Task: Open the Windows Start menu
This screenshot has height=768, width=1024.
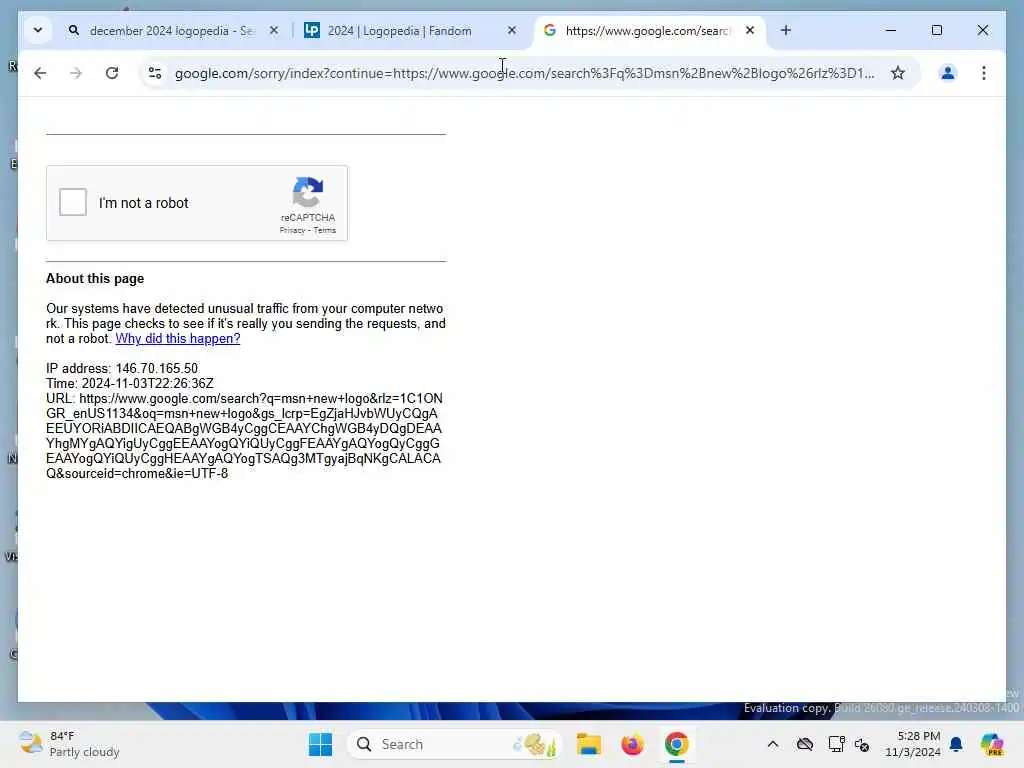Action: click(320, 744)
